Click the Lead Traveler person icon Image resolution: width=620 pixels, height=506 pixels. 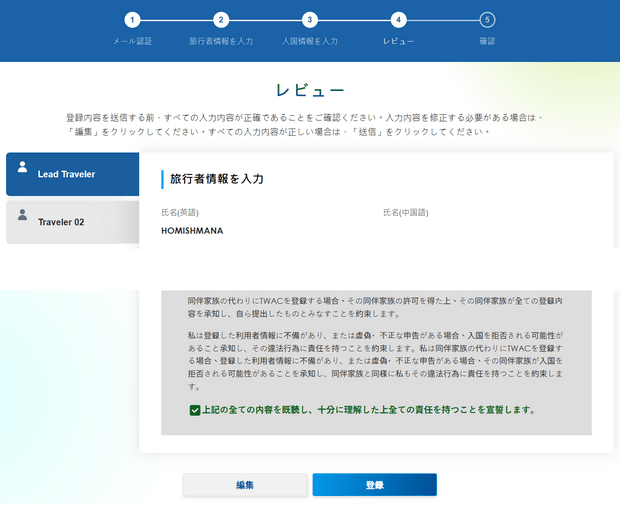click(x=23, y=165)
